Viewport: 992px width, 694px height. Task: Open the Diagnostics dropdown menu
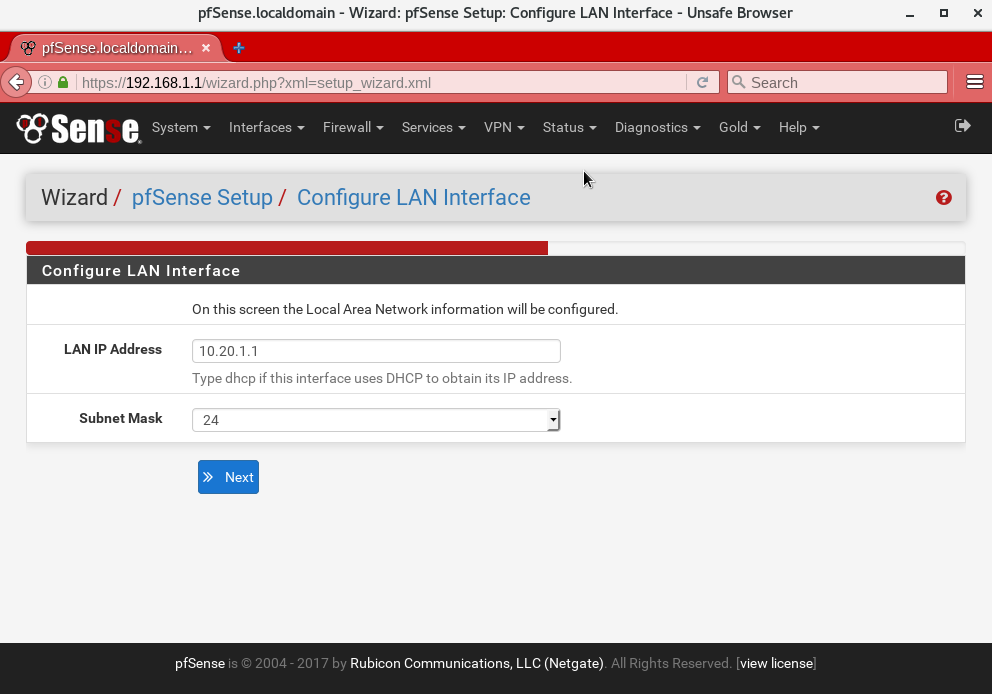click(x=657, y=128)
